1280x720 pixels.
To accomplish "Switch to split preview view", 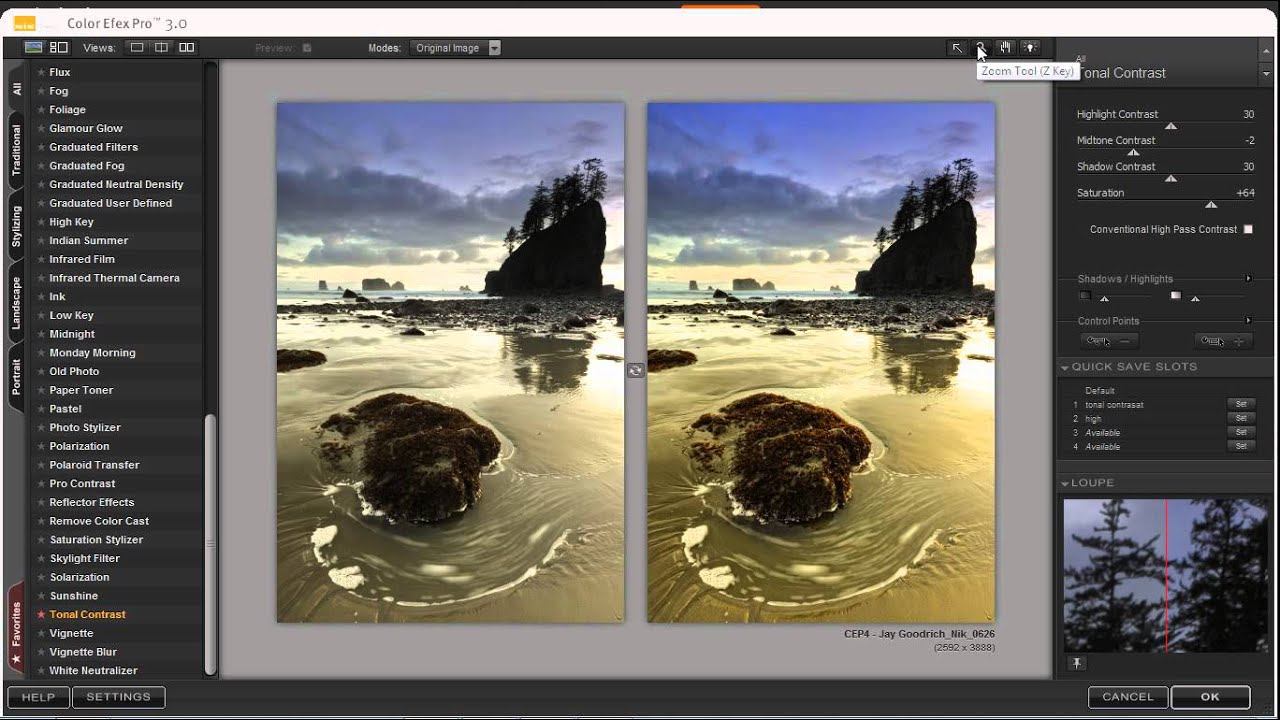I will point(161,47).
